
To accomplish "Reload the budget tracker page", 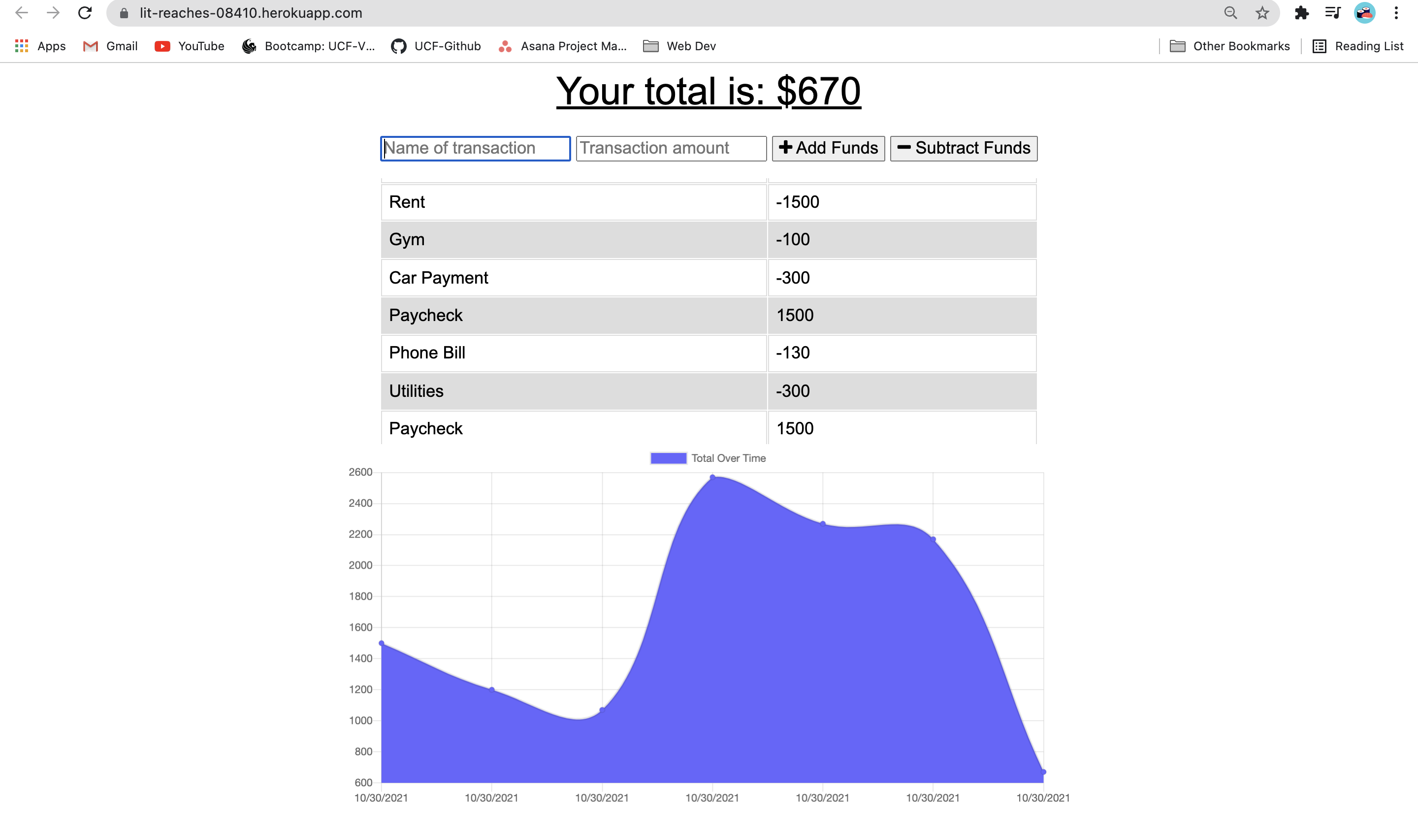I will 84,12.
